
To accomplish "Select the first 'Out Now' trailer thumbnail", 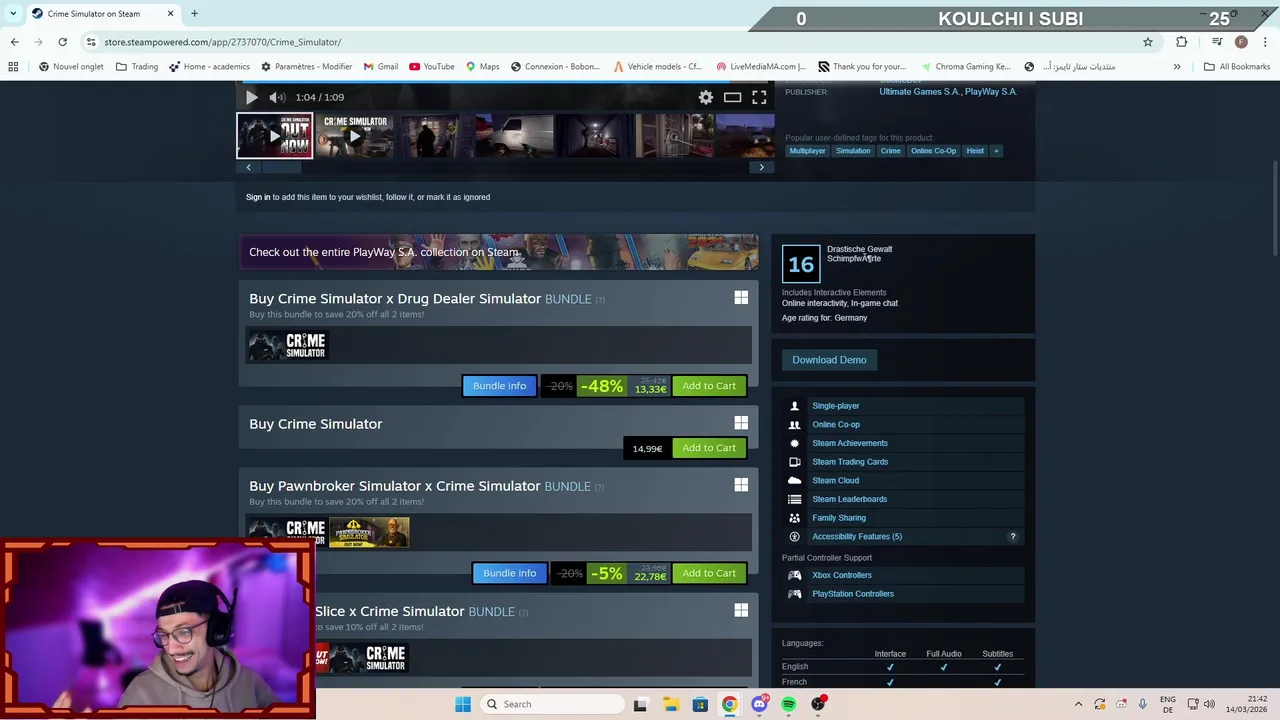I will tap(274, 136).
